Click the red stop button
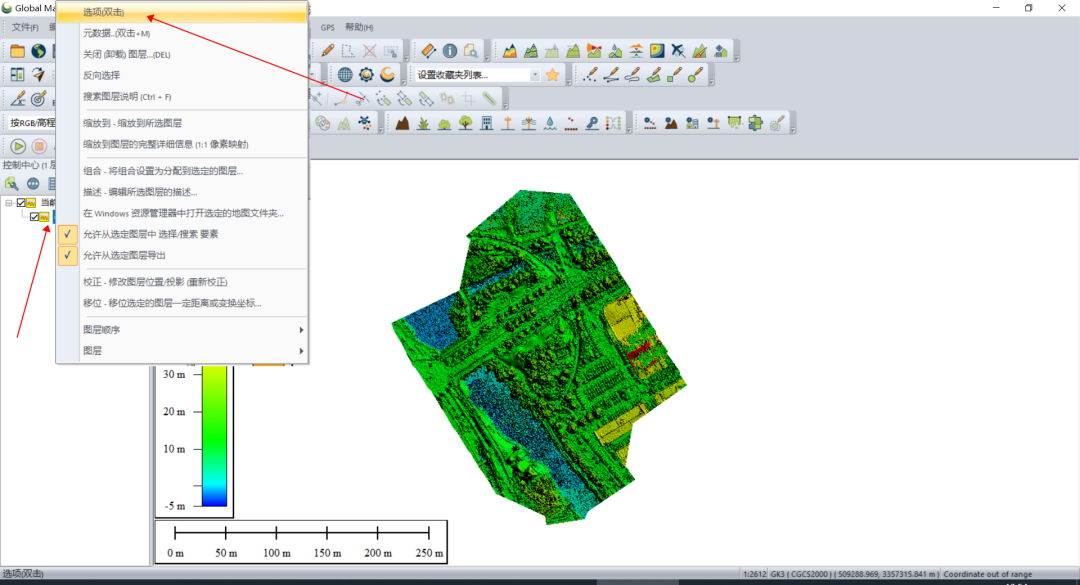1080x585 pixels. click(39, 146)
